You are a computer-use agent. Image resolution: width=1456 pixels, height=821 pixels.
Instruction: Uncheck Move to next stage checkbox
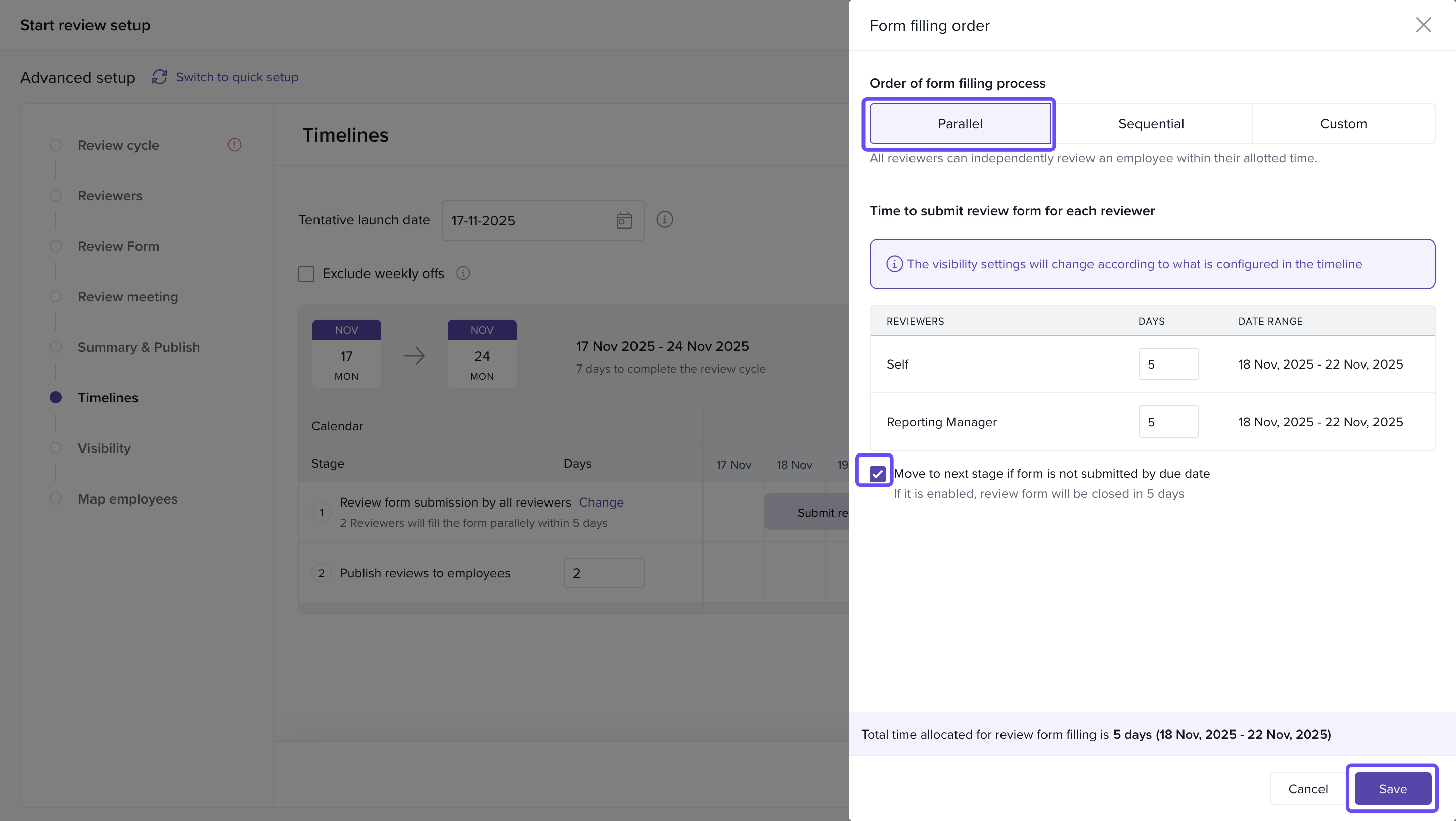click(877, 474)
